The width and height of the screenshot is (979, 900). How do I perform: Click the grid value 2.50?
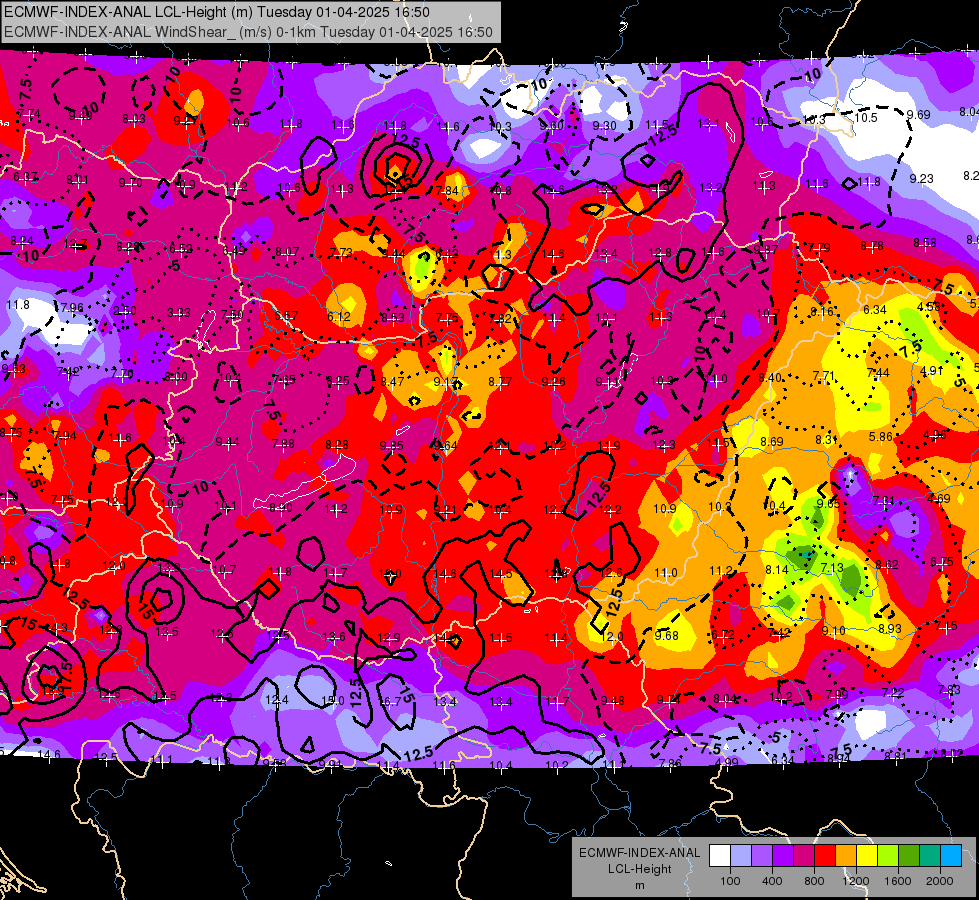pos(124,310)
